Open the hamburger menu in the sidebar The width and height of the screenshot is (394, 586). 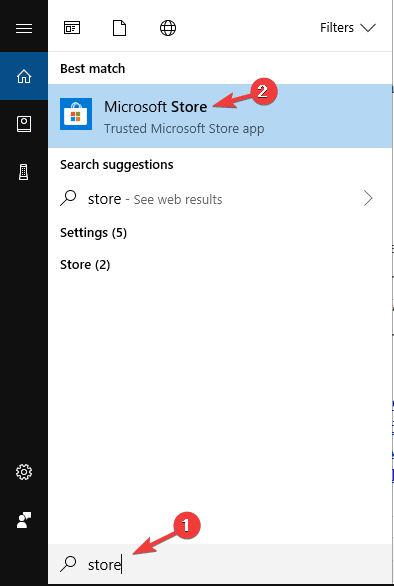pos(24,28)
